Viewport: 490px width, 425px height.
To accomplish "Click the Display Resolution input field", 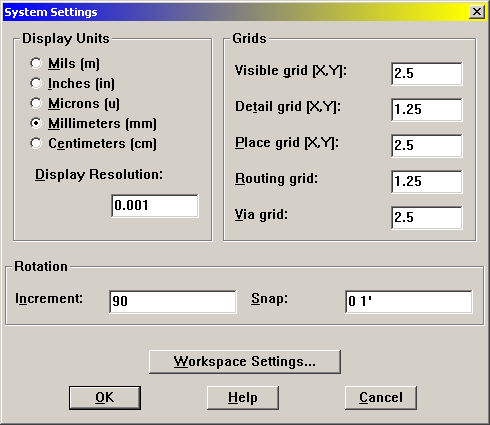I will [155, 206].
